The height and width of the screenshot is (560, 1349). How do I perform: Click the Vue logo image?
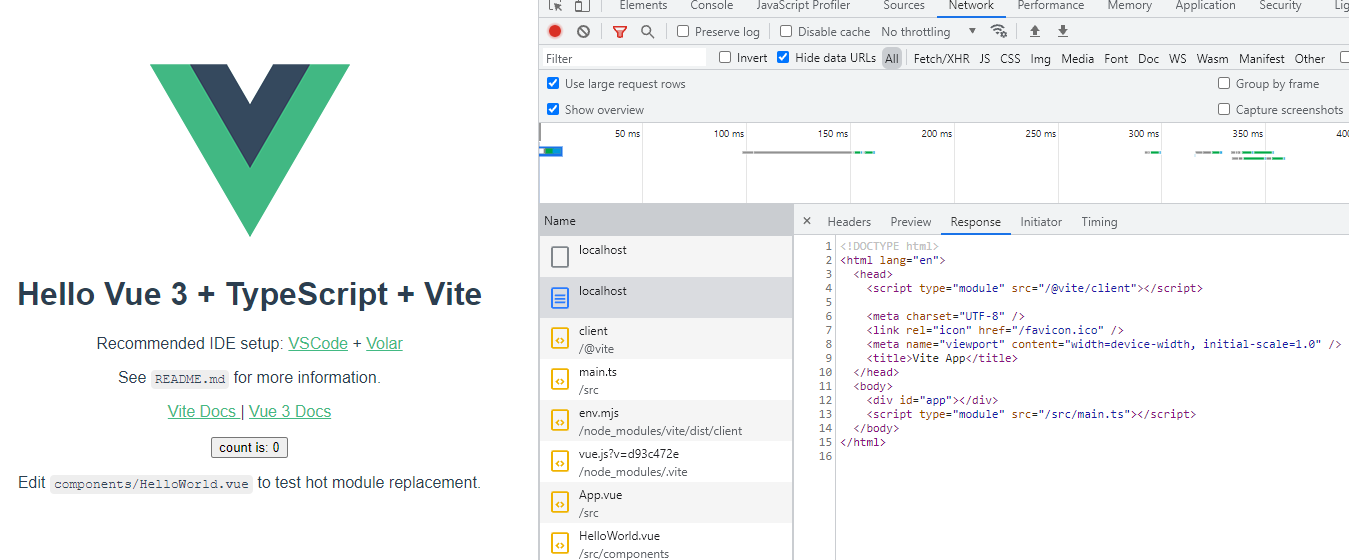click(x=250, y=150)
